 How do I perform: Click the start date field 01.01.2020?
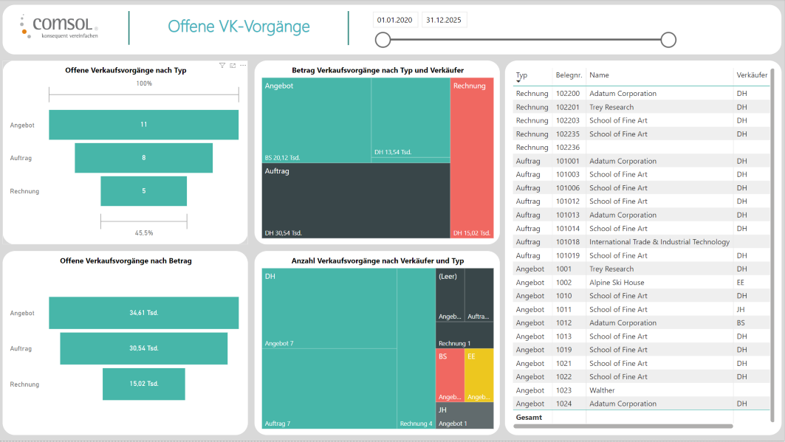(x=395, y=20)
